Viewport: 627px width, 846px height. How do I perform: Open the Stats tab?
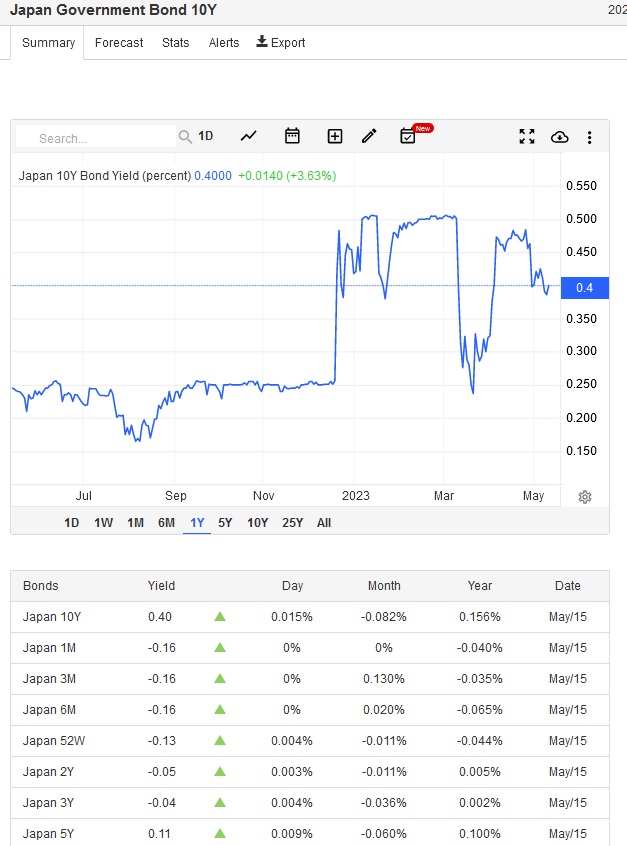[x=175, y=43]
